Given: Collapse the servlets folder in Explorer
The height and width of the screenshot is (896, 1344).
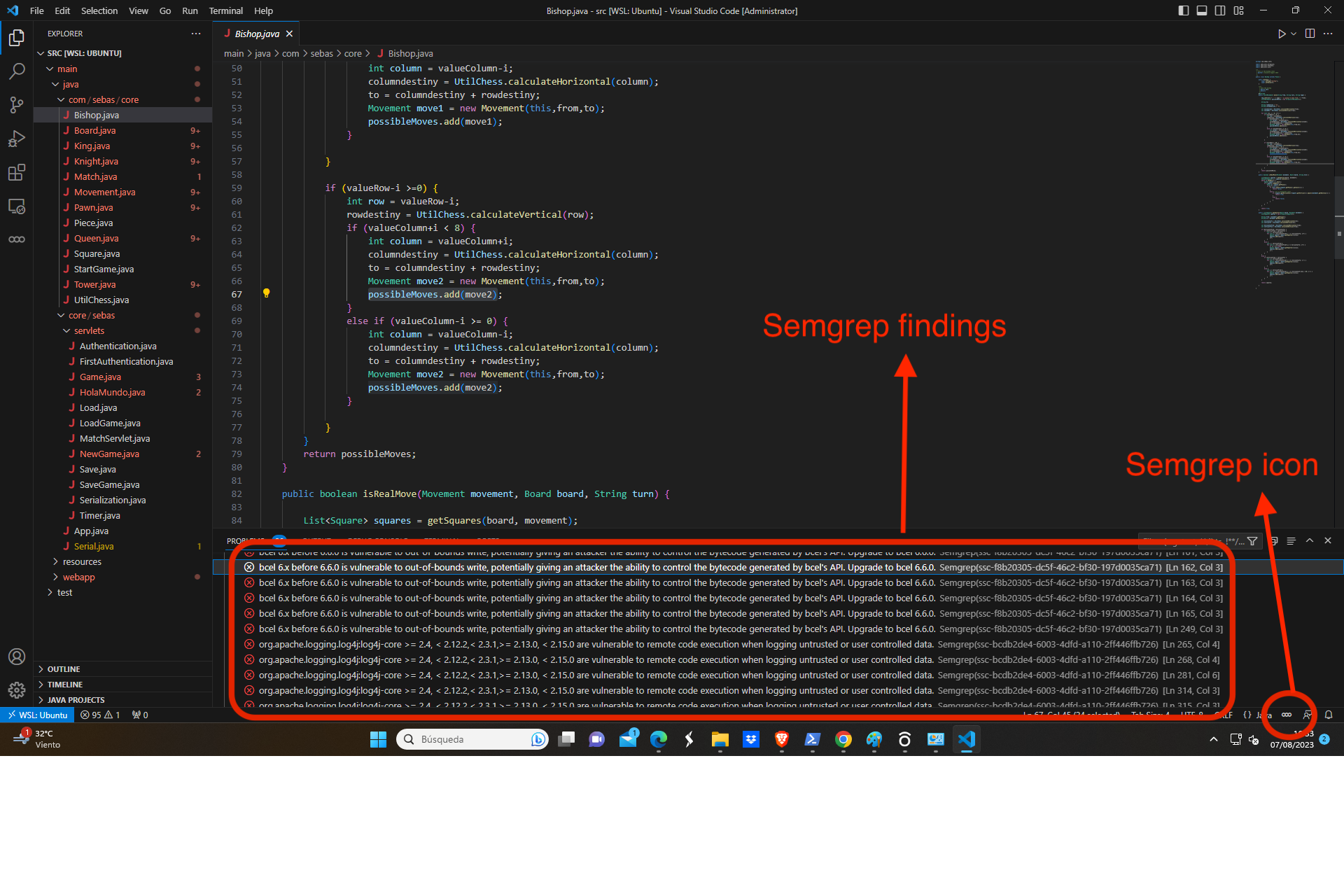Looking at the screenshot, I should pyautogui.click(x=88, y=330).
